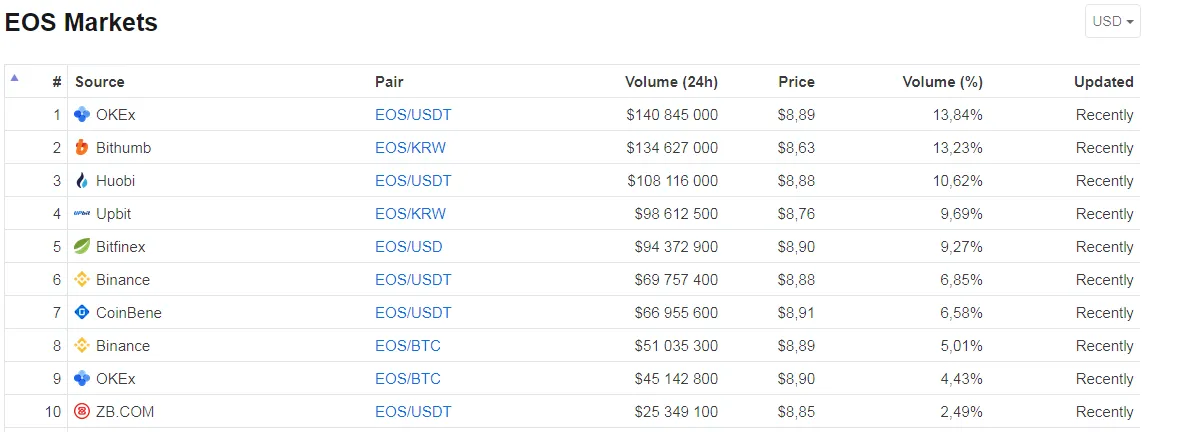
Task: Click the Huobi source name
Action: pyautogui.click(x=116, y=181)
